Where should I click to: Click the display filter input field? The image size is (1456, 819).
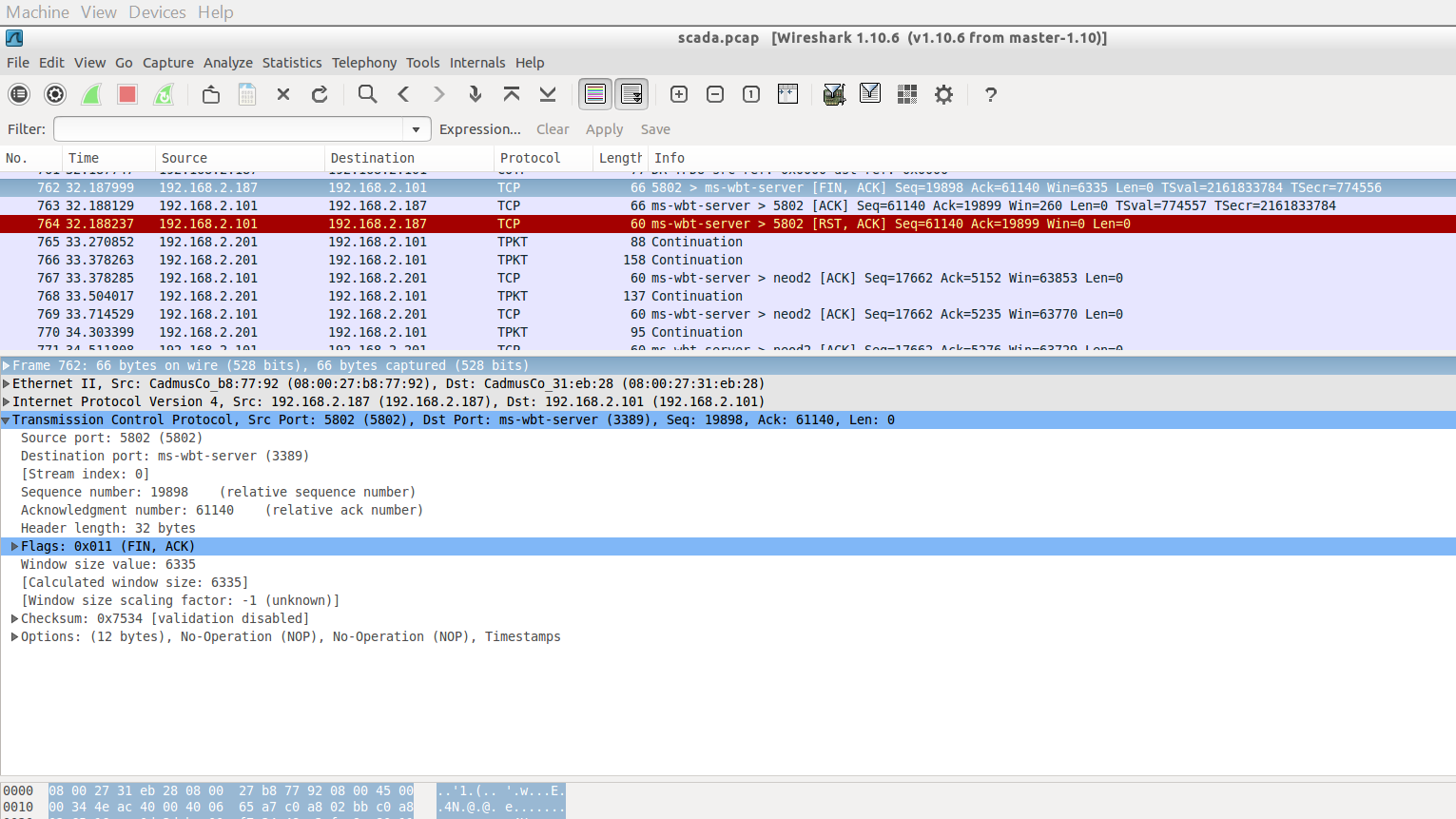[x=229, y=129]
